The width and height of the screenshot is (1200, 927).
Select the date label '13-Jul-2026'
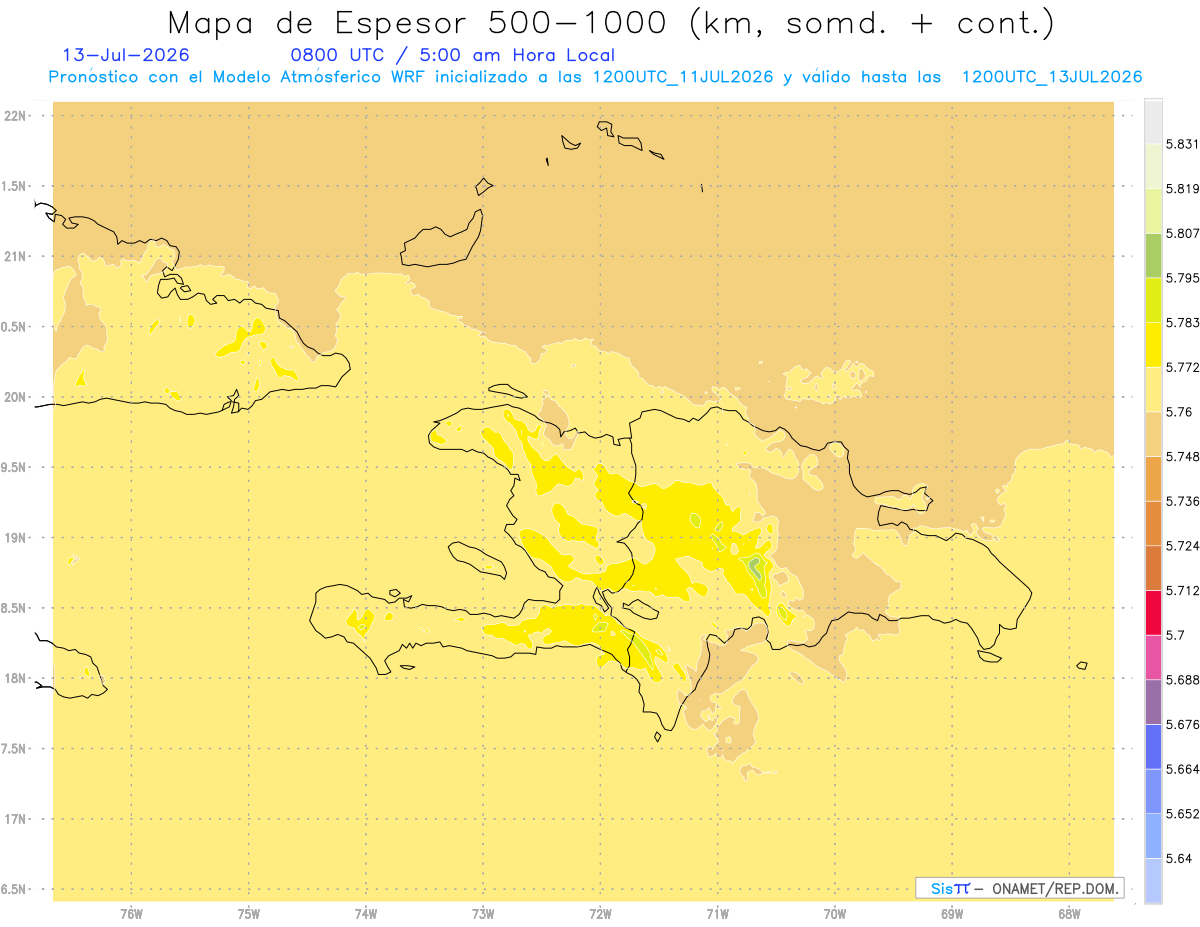(126, 55)
